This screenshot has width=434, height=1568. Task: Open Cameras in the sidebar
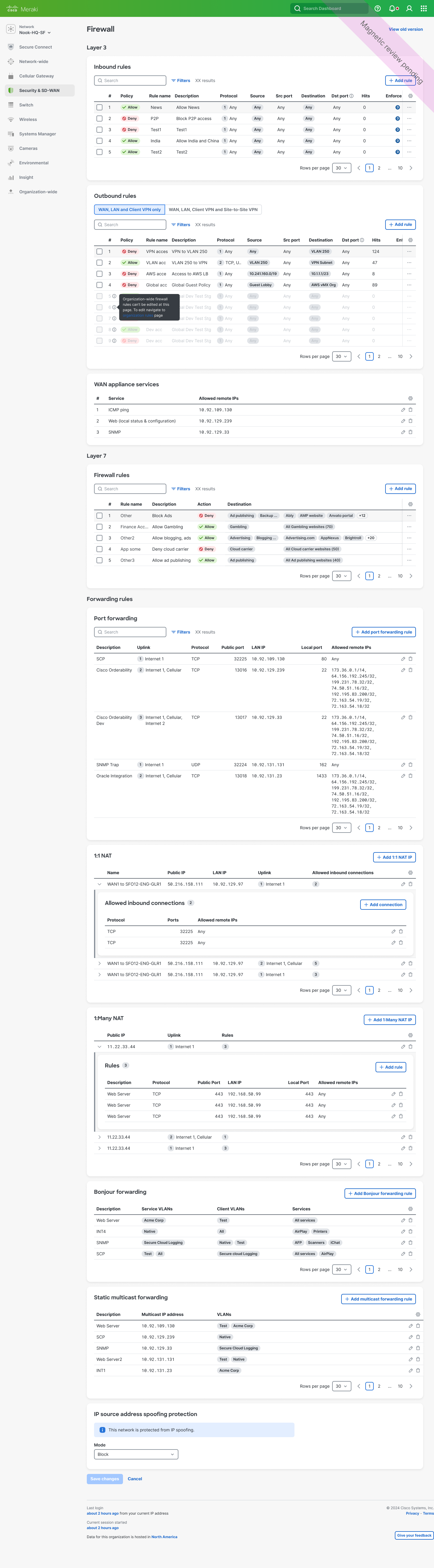39,149
